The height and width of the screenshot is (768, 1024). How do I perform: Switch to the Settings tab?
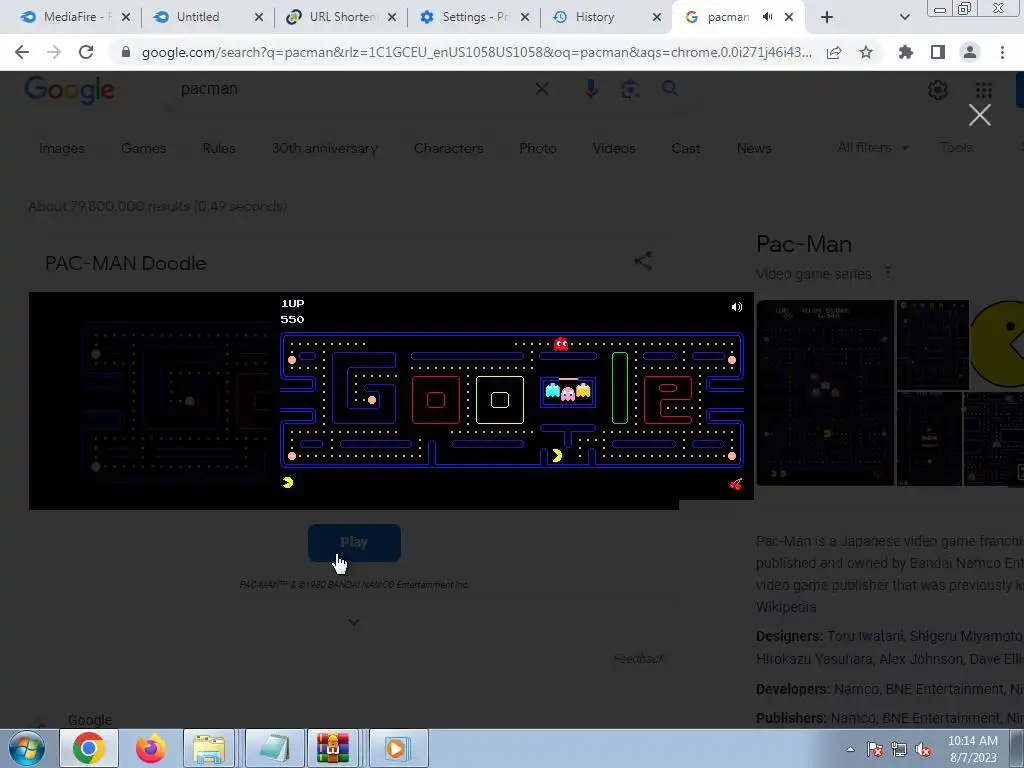coord(474,17)
